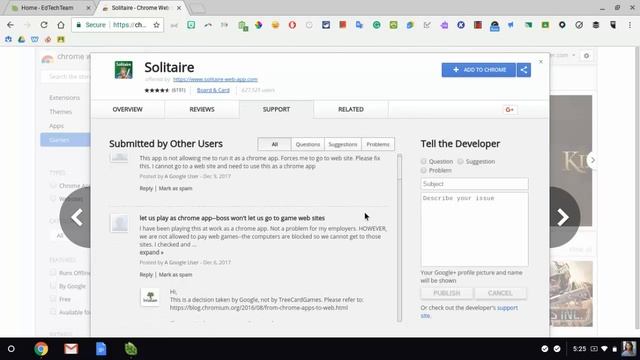
Task: Tick the Runs Offline checkbox in the sidebar
Action: pyautogui.click(x=53, y=272)
